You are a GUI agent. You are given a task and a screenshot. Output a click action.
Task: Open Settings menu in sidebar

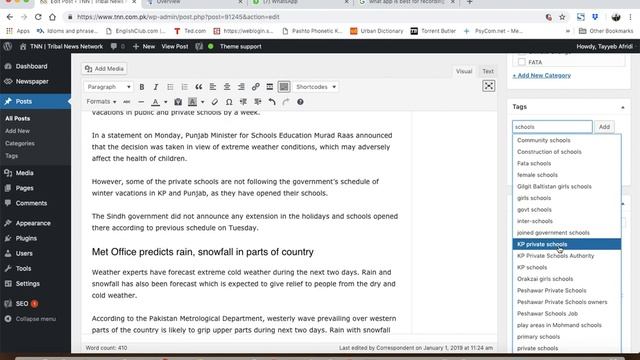(27, 284)
